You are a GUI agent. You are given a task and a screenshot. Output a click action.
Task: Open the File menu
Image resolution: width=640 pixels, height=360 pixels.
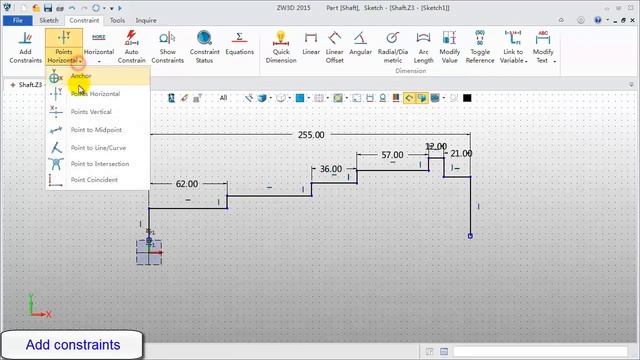click(18, 20)
